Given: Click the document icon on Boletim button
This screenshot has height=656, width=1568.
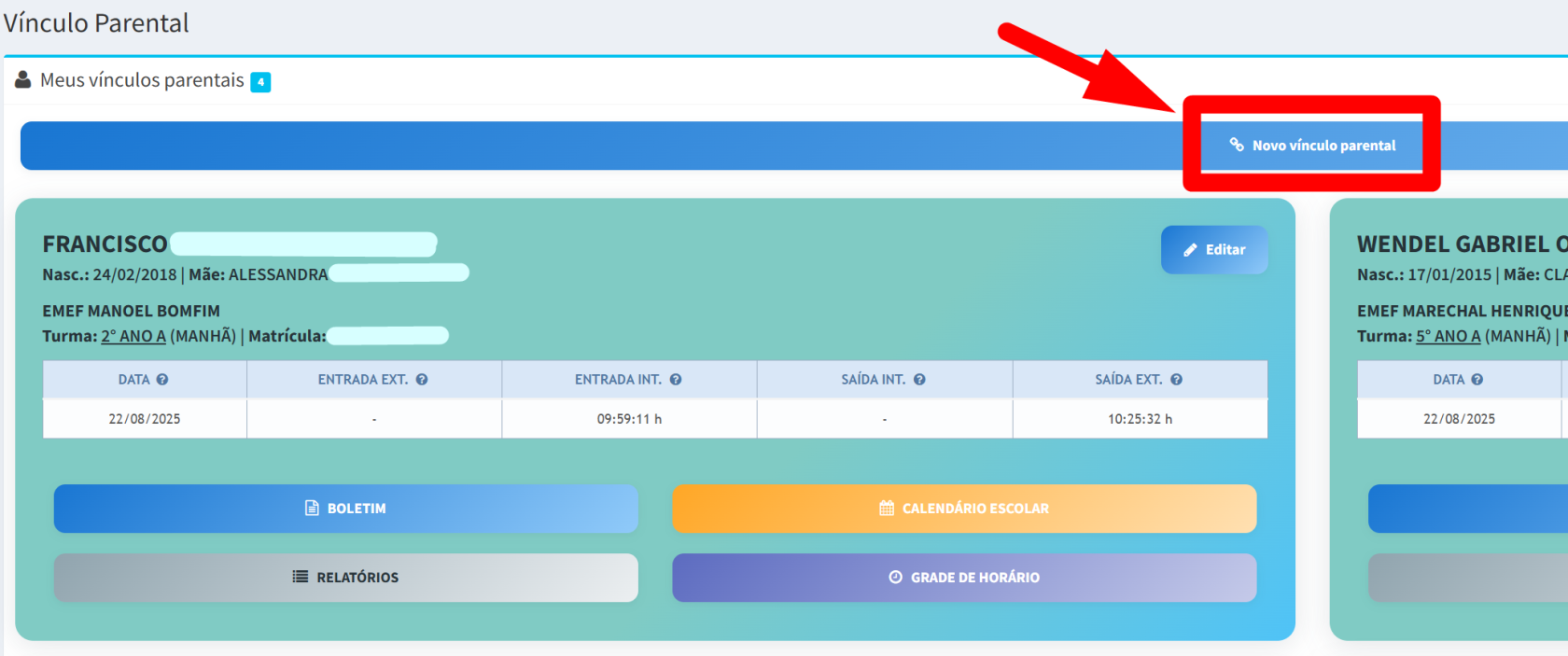Looking at the screenshot, I should 312,509.
